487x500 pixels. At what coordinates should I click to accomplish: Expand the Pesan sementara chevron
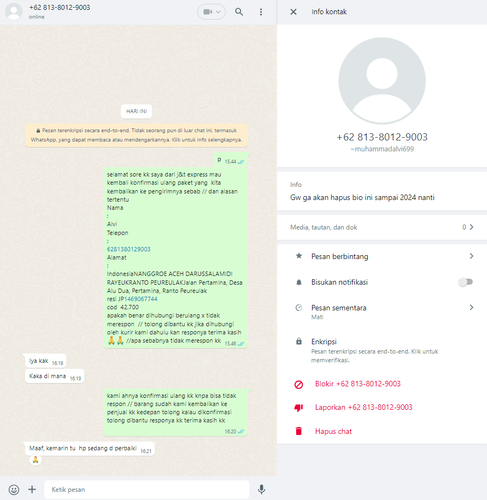coord(471,307)
